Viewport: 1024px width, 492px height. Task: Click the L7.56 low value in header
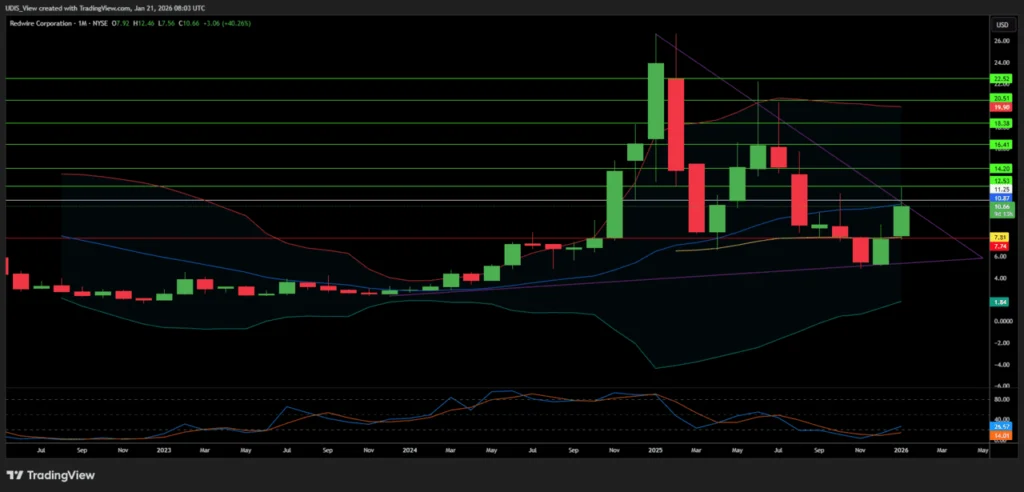pyautogui.click(x=165, y=24)
